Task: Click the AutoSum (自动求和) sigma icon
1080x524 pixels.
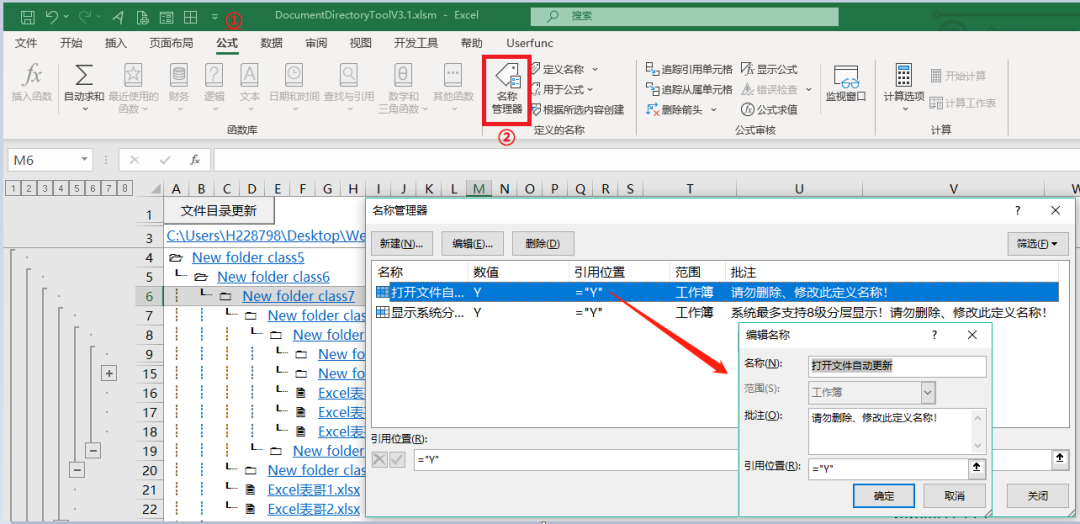Action: tap(83, 75)
